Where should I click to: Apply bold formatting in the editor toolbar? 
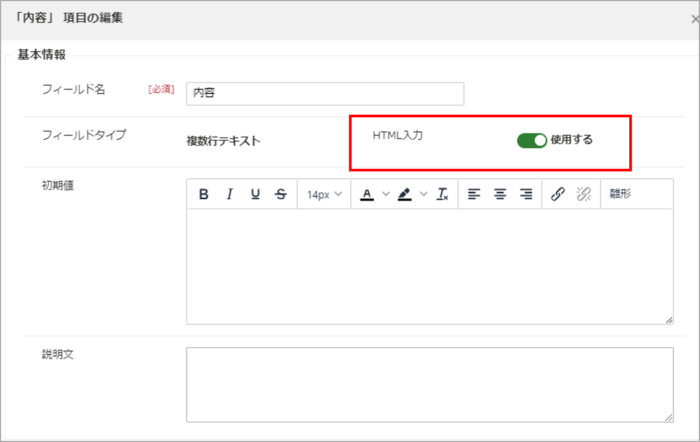(x=204, y=194)
